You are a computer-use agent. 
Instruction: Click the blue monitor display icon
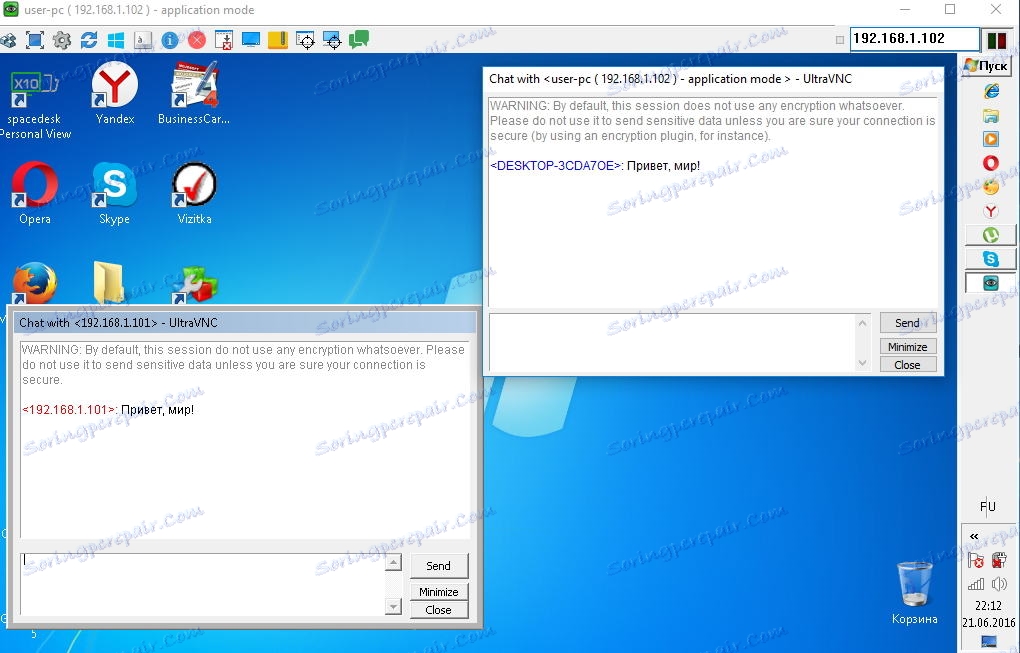250,40
